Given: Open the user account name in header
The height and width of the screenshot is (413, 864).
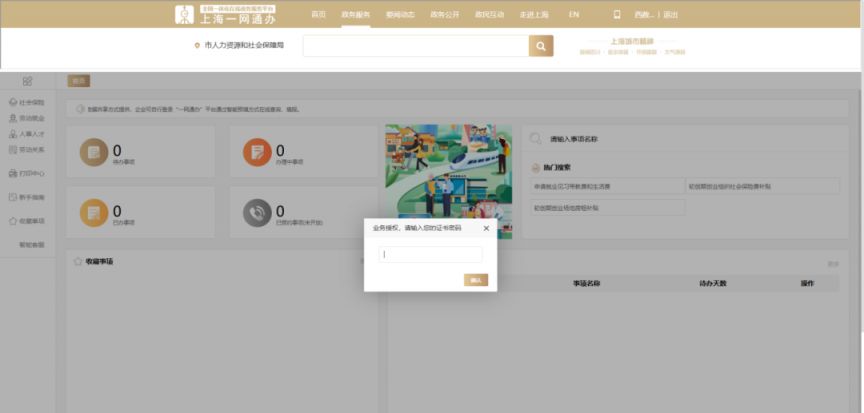Looking at the screenshot, I should point(644,15).
